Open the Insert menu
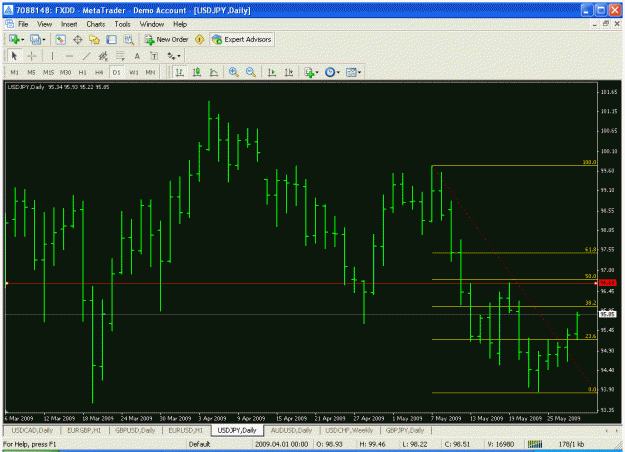Viewport: 625px width, 452px height. [x=69, y=24]
